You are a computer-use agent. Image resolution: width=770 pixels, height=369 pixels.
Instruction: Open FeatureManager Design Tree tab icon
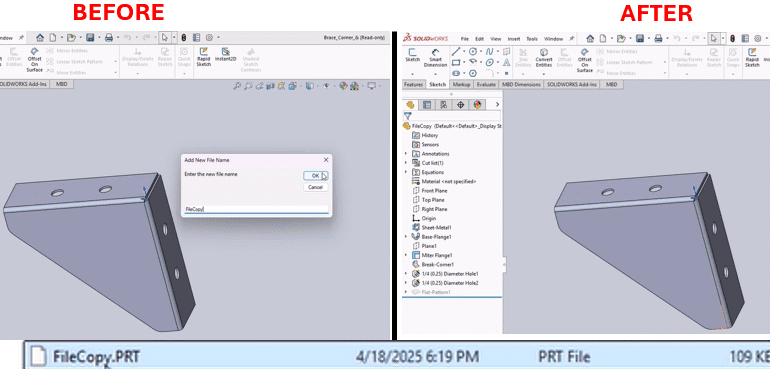coord(410,105)
